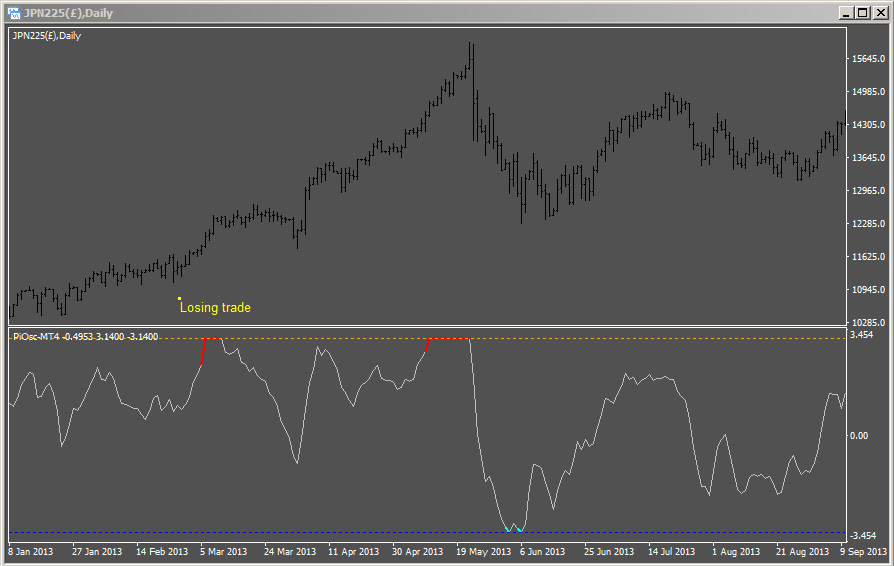Click the 10945.0 price axis value
Viewport: 894px width, 566px height.
tap(868, 290)
